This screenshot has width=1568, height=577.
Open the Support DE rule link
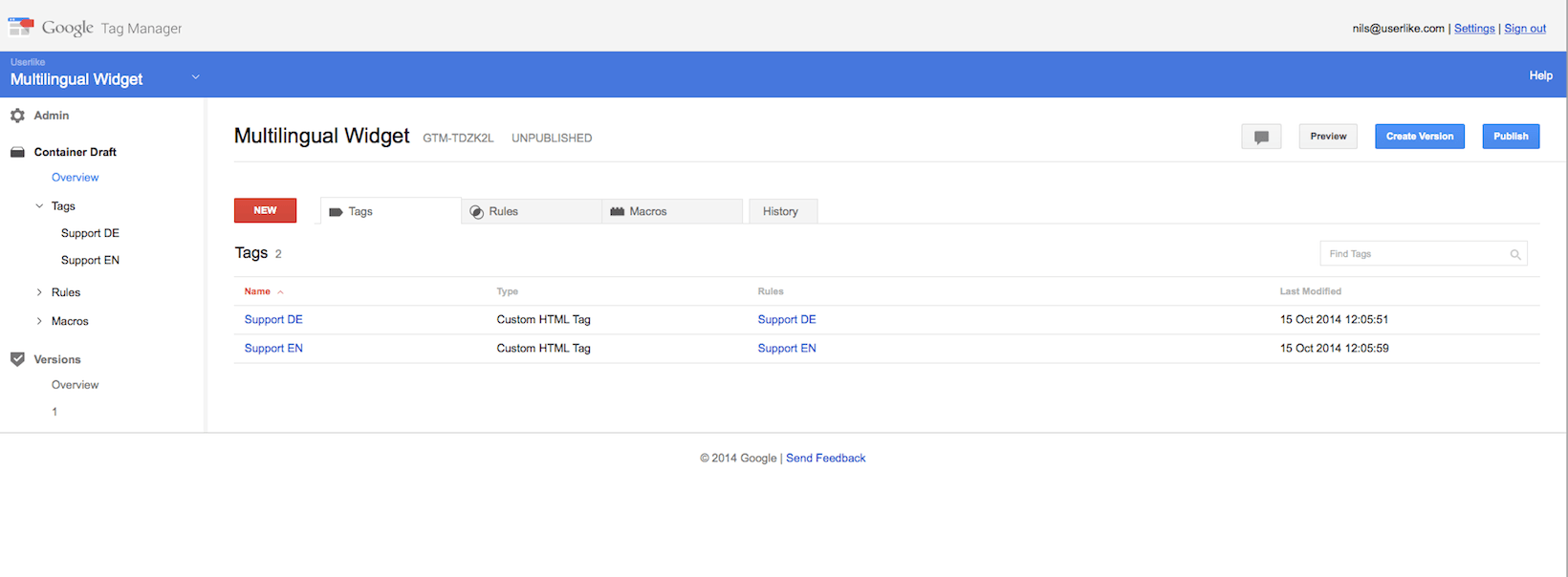click(787, 320)
